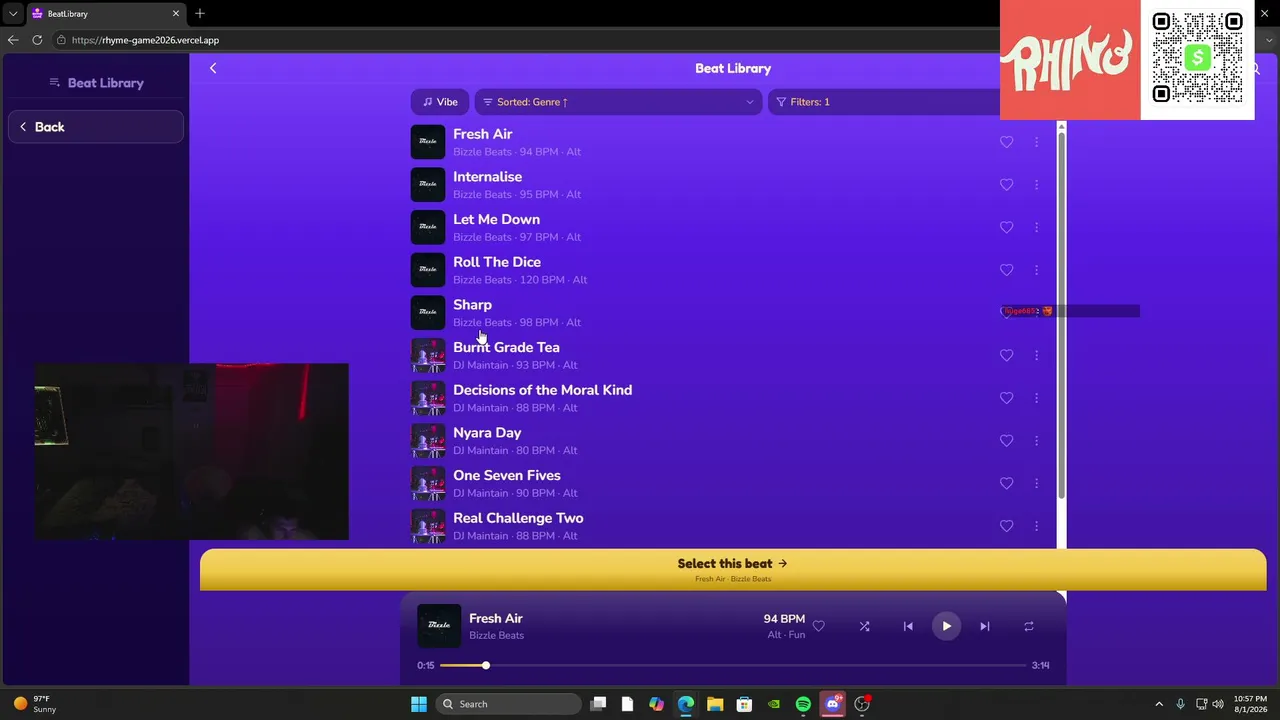Open Spotify from the taskbar

(x=803, y=704)
